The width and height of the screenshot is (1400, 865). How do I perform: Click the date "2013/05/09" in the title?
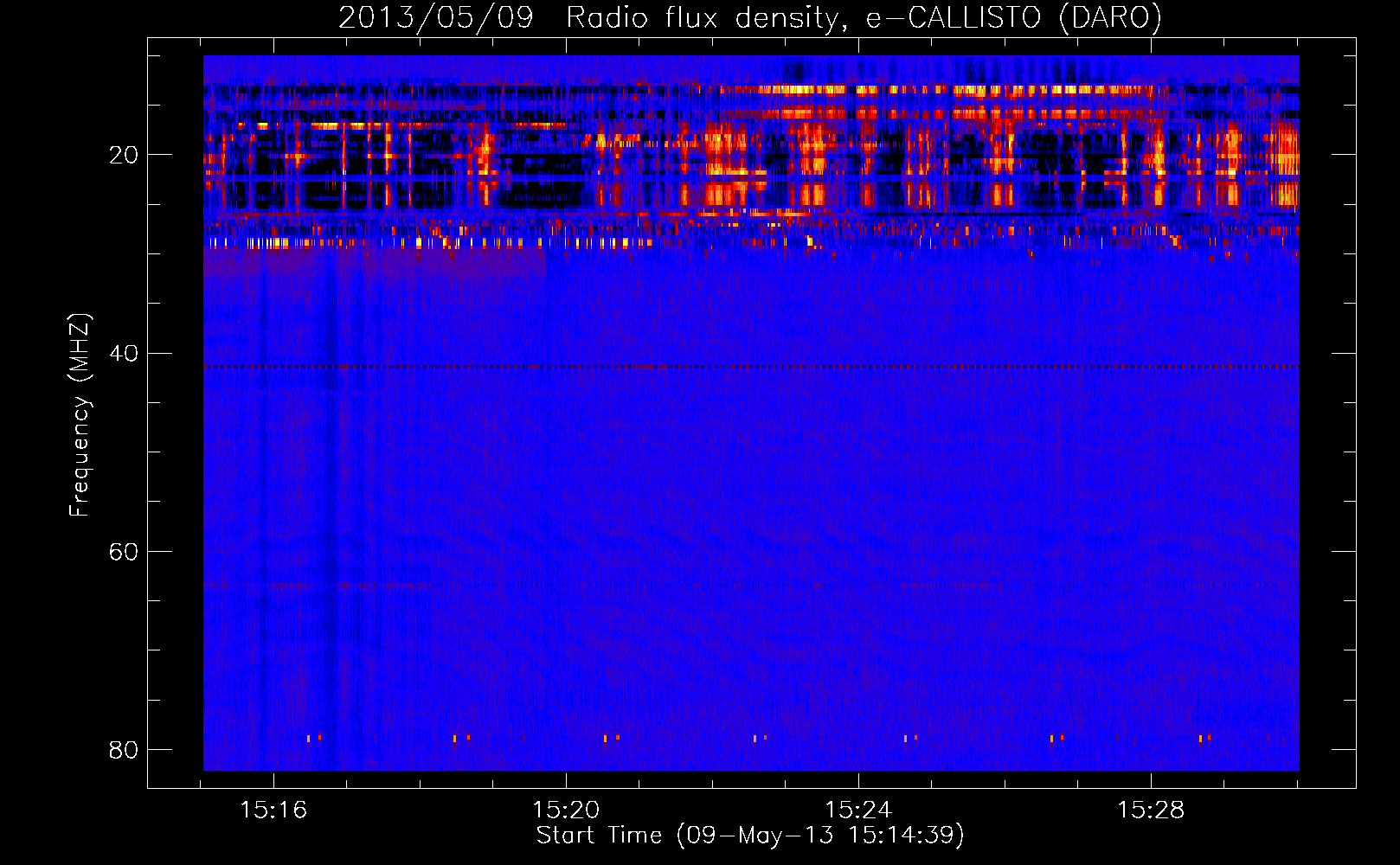[435, 17]
